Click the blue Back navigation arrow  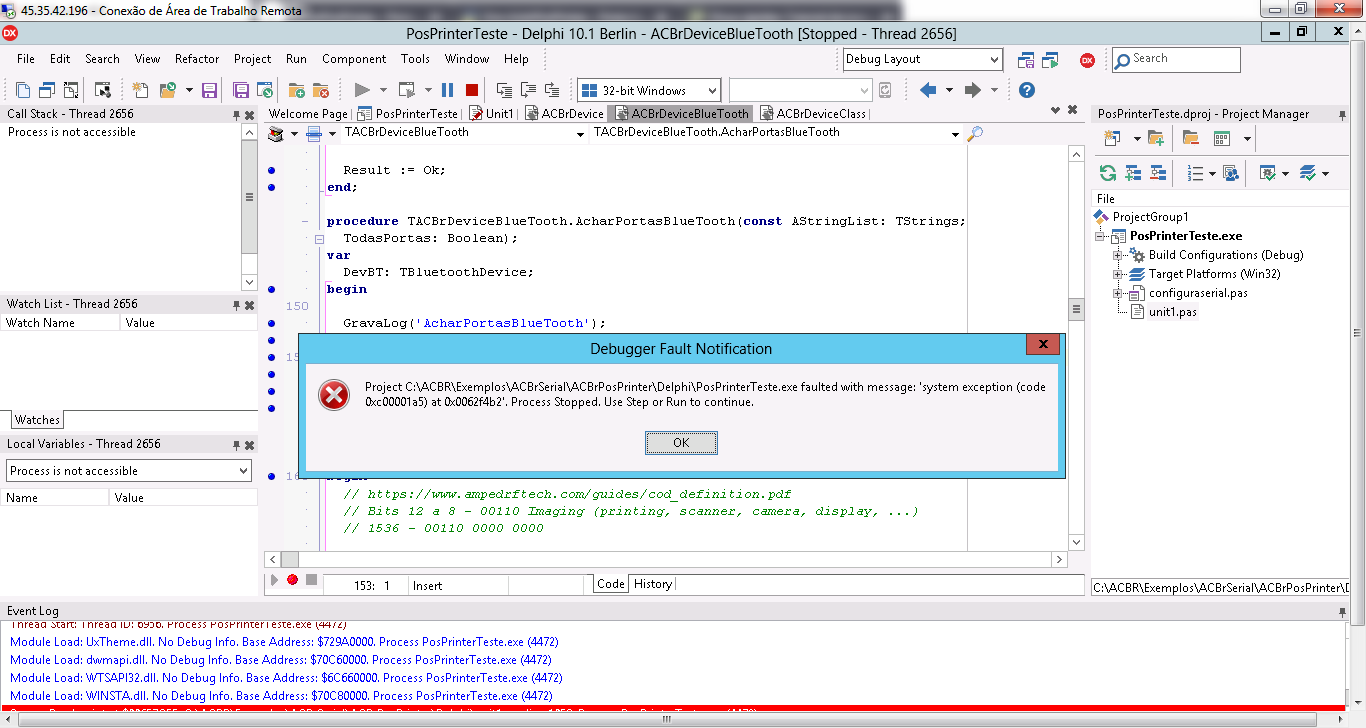pyautogui.click(x=928, y=90)
